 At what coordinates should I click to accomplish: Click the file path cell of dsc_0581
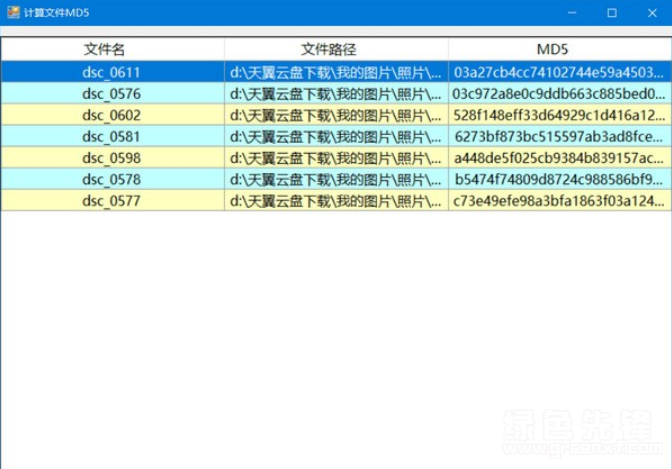pos(336,136)
